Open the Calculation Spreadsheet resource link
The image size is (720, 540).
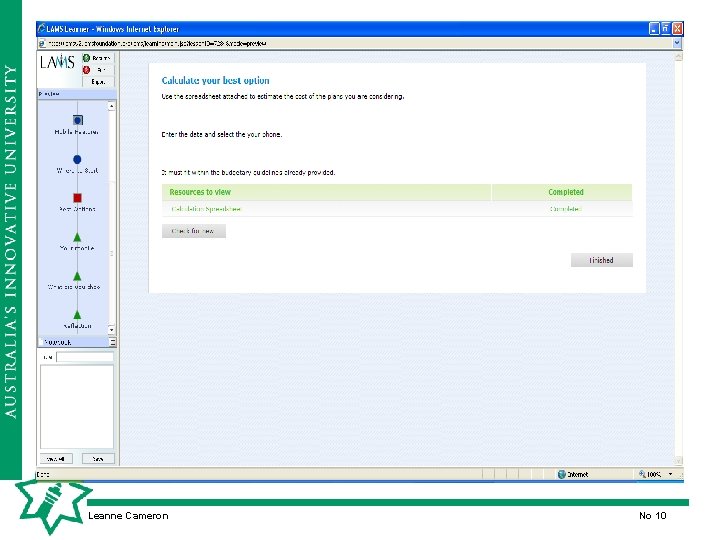(x=206, y=209)
